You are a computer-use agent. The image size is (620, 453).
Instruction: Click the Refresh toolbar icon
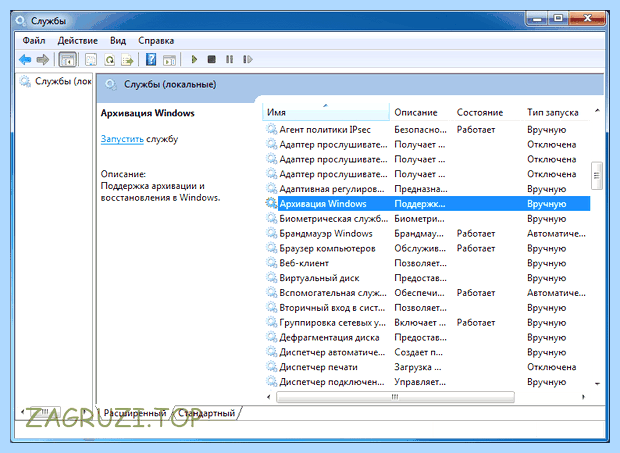click(109, 60)
